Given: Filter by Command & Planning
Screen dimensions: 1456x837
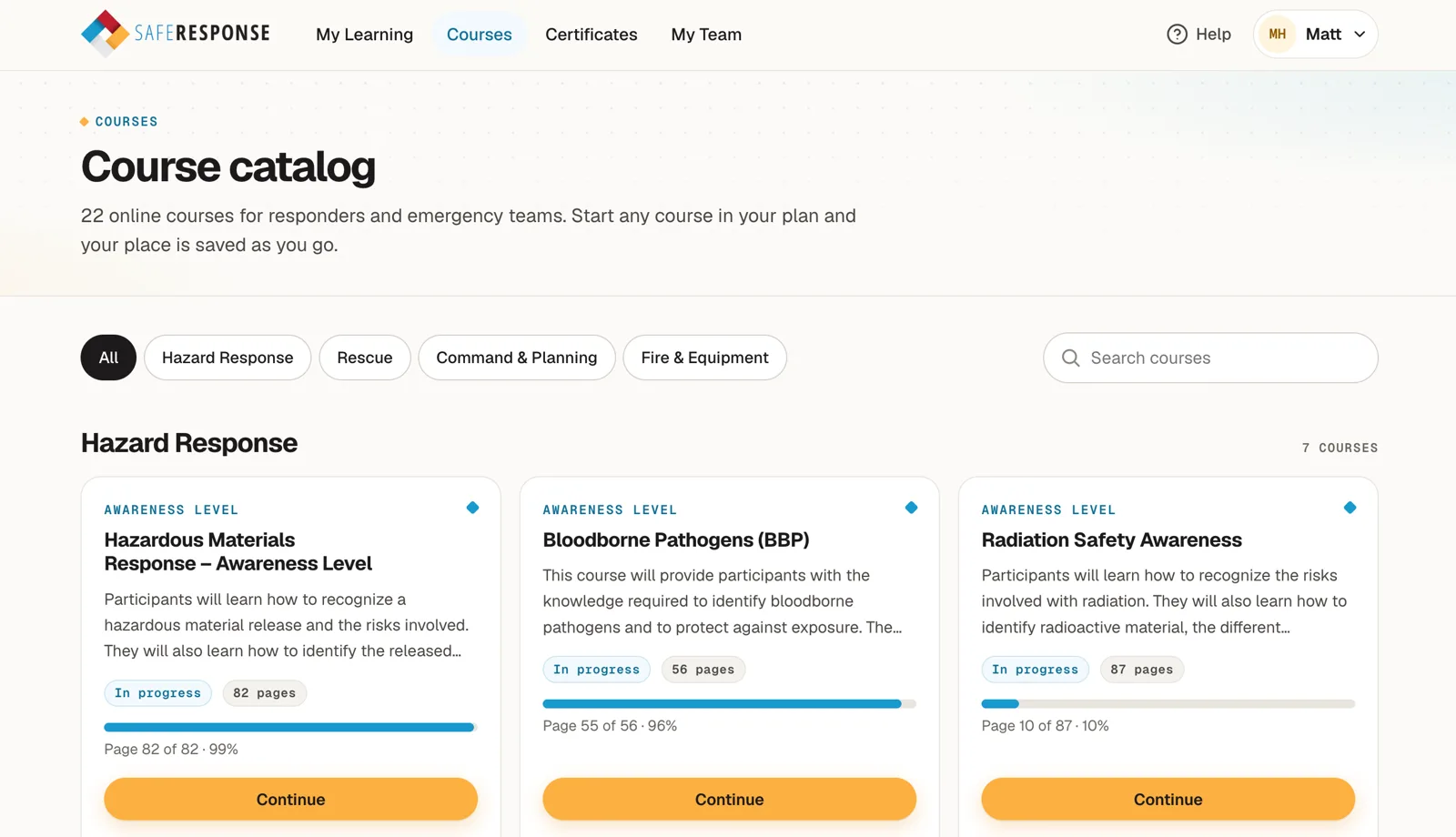Looking at the screenshot, I should pos(517,358).
